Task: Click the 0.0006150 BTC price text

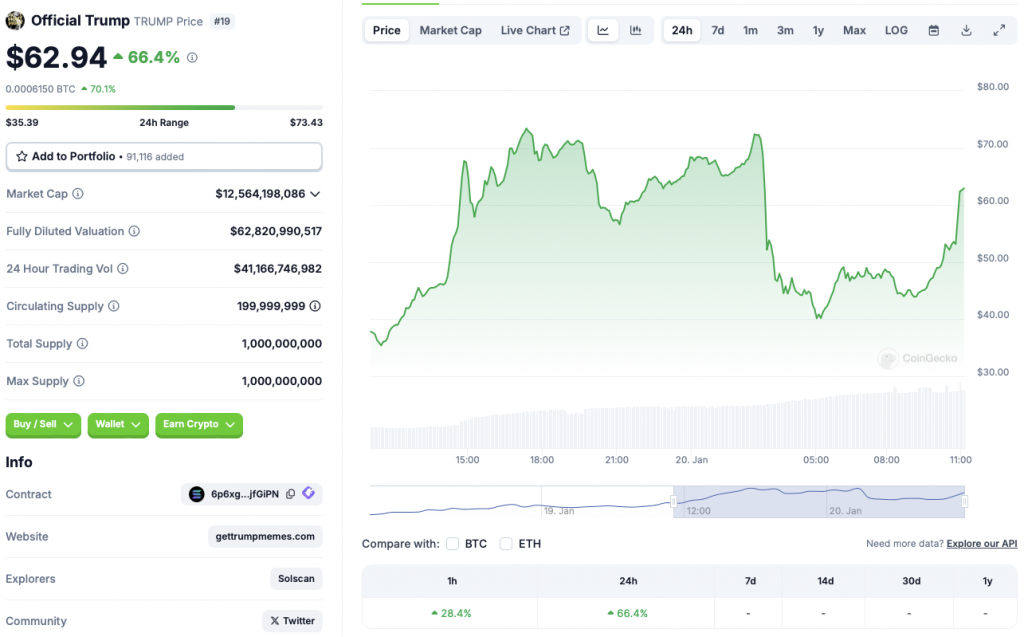Action: [x=40, y=89]
